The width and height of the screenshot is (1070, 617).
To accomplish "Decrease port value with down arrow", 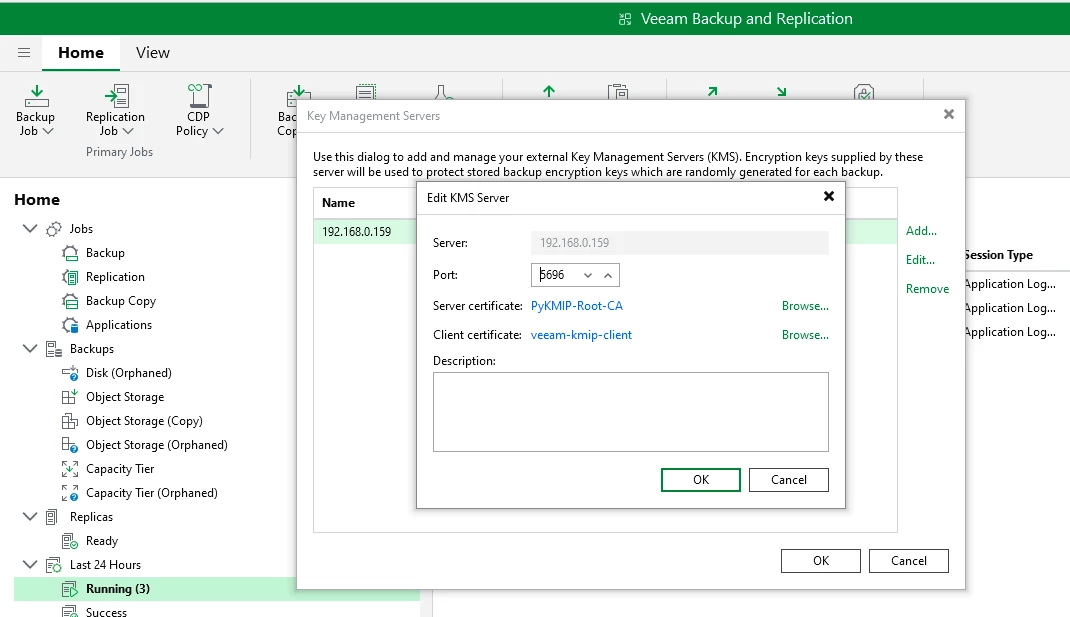I will (588, 275).
